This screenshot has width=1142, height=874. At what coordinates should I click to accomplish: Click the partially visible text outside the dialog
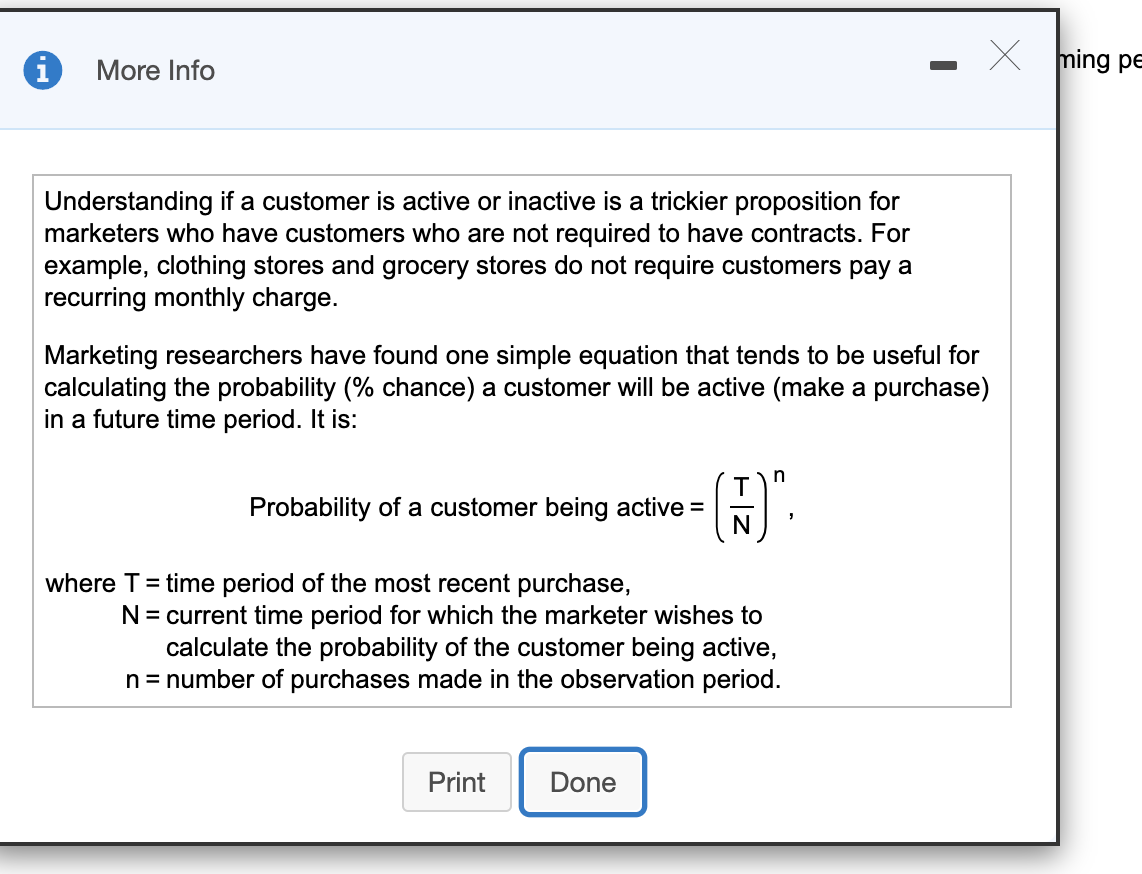(x=1101, y=59)
